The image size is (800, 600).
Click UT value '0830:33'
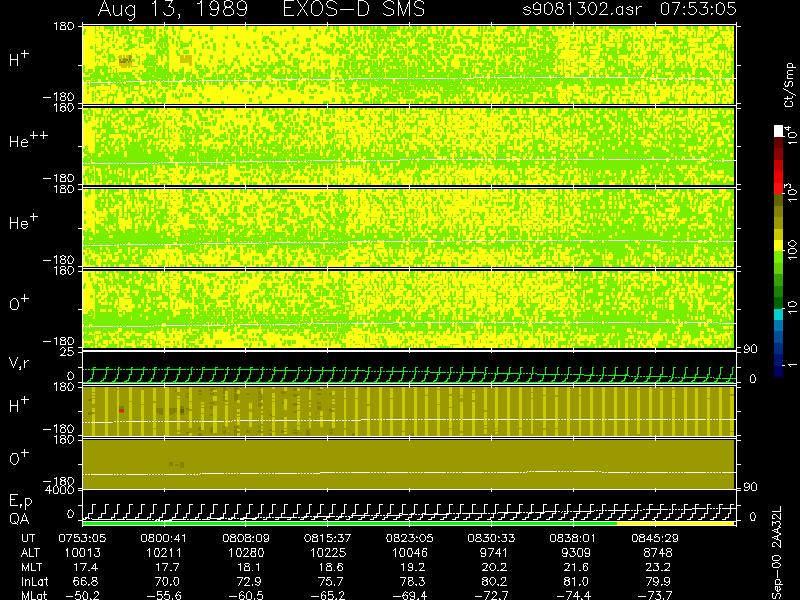[x=491, y=538]
